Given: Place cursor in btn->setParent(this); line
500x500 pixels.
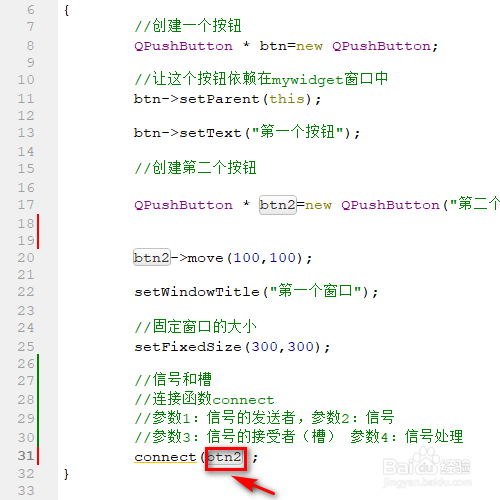Looking at the screenshot, I should click(x=227, y=99).
